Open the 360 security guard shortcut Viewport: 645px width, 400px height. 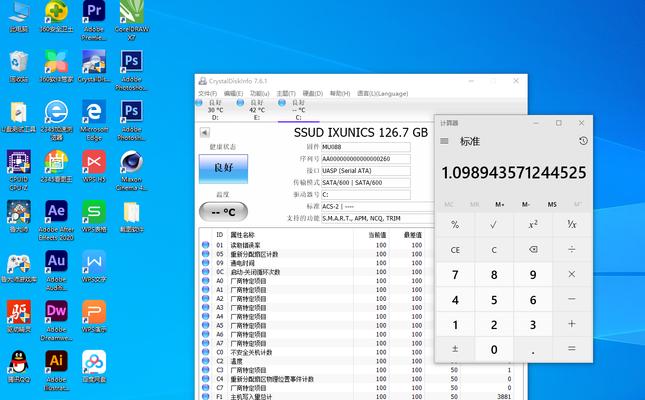click(56, 16)
